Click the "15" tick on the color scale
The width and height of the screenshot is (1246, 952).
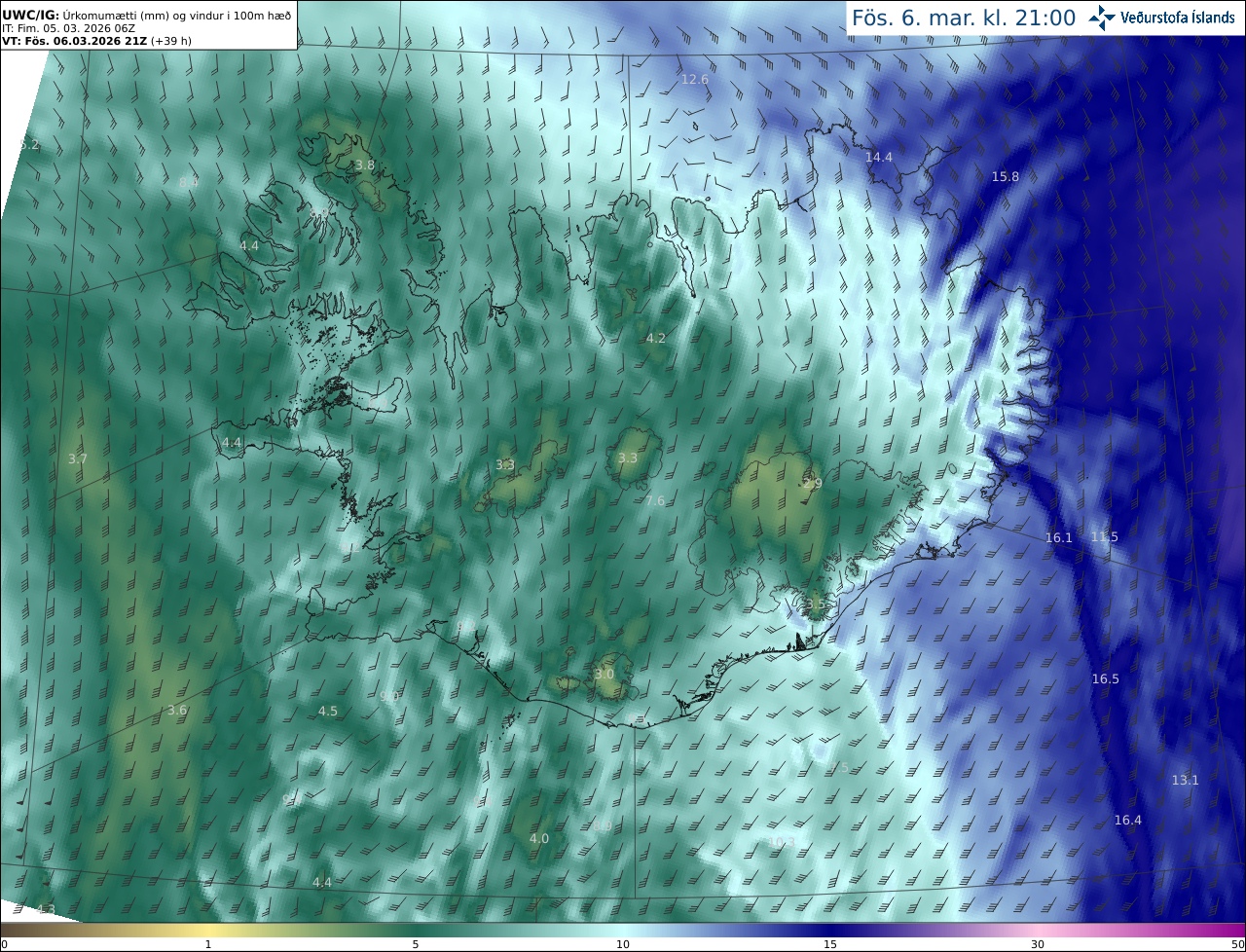[830, 944]
